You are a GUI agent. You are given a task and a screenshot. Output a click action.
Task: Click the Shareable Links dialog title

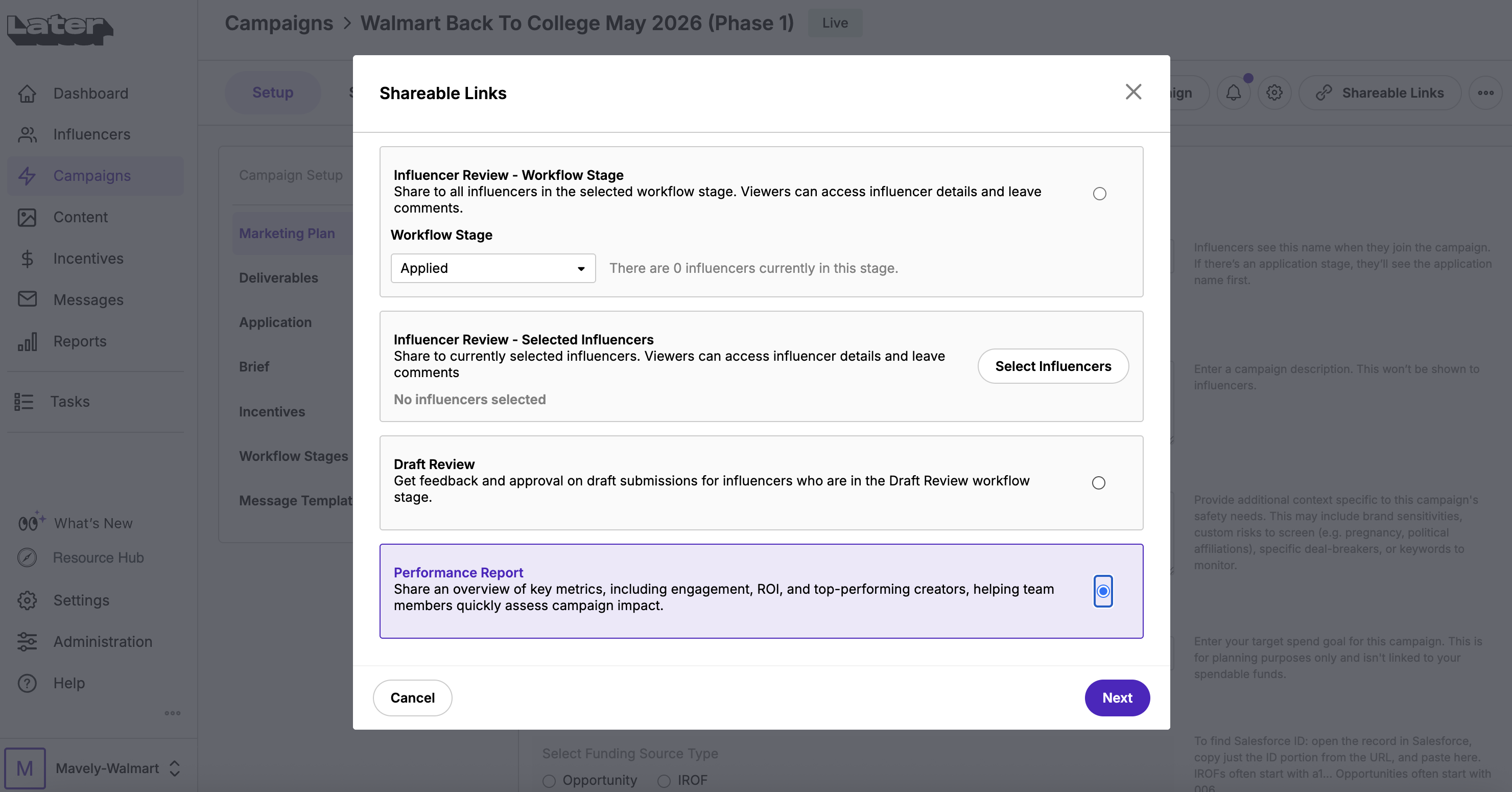click(443, 94)
